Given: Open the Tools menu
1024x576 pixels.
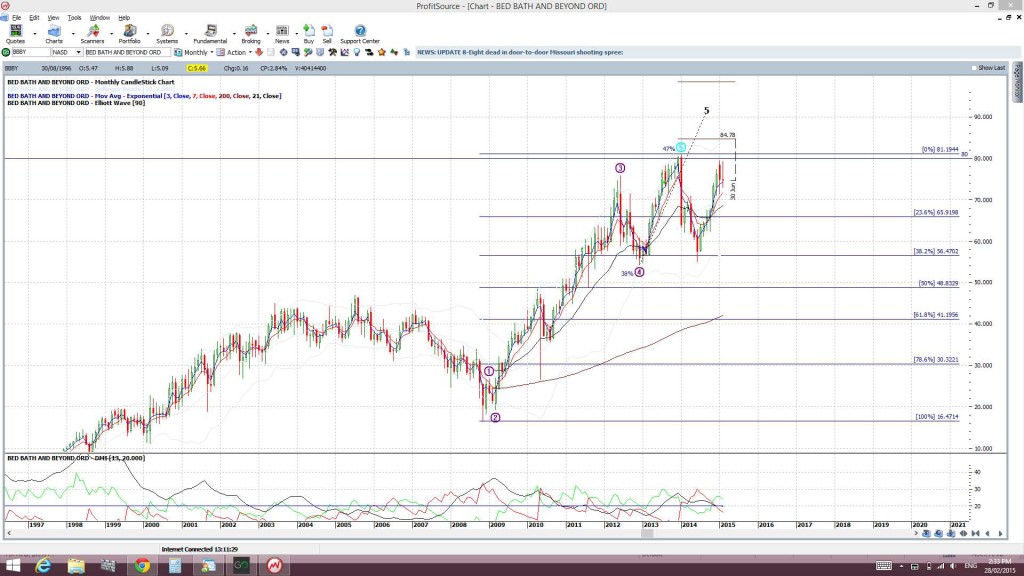Looking at the screenshot, I should (x=74, y=18).
